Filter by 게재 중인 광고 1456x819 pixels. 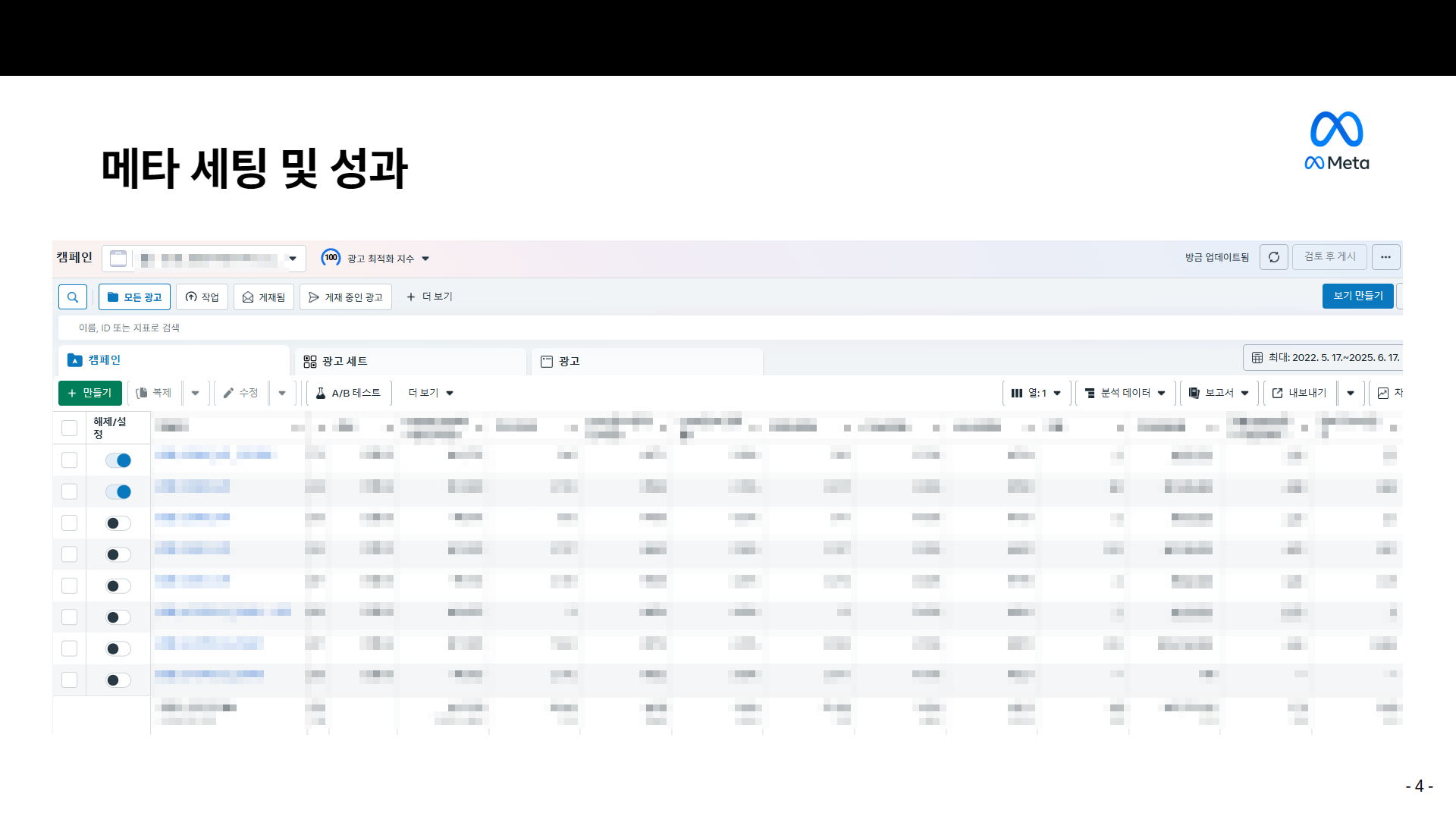(x=345, y=297)
